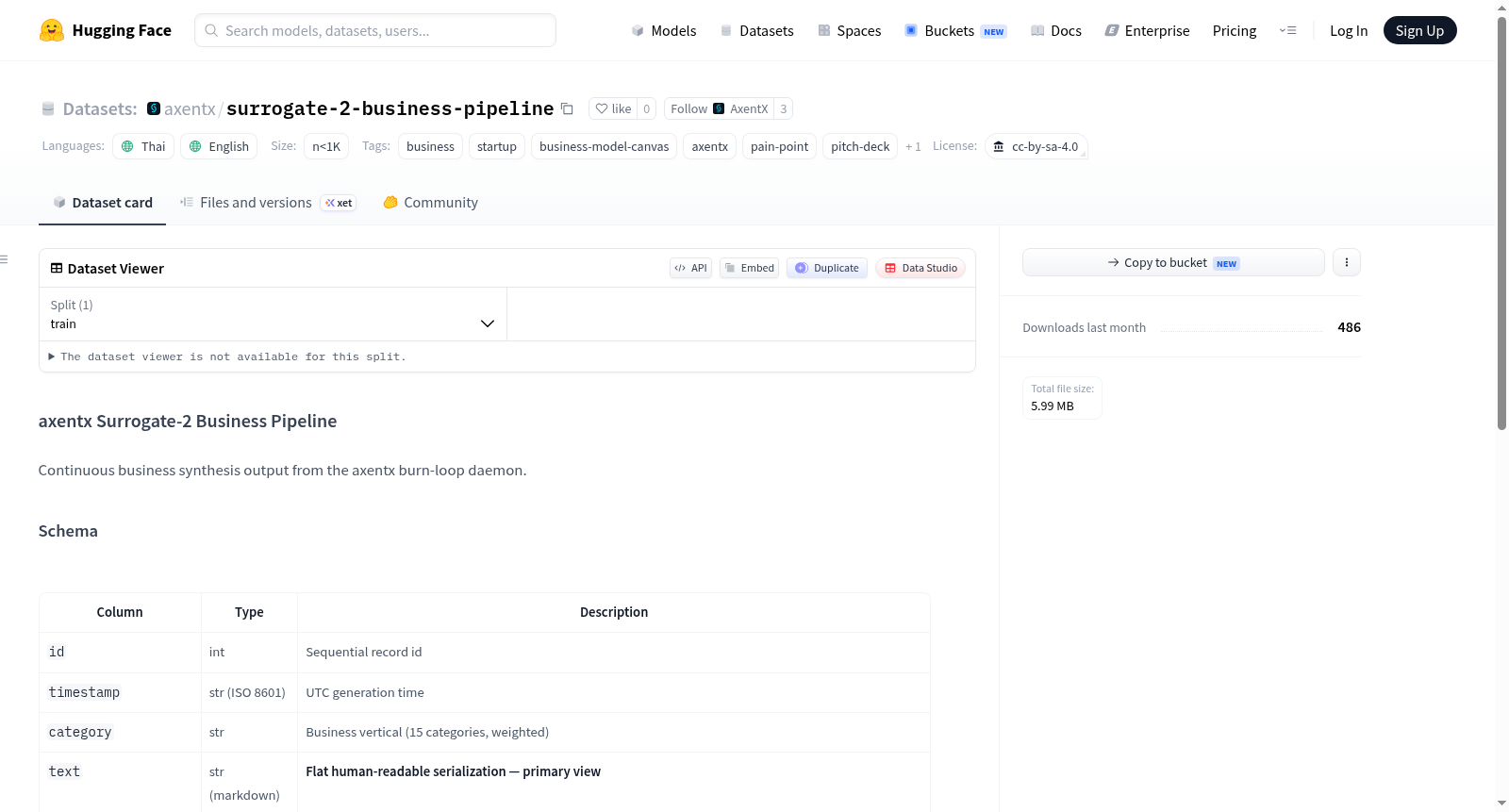Click the timestamp column name in schema
The width and height of the screenshot is (1509, 812).
coord(84,692)
